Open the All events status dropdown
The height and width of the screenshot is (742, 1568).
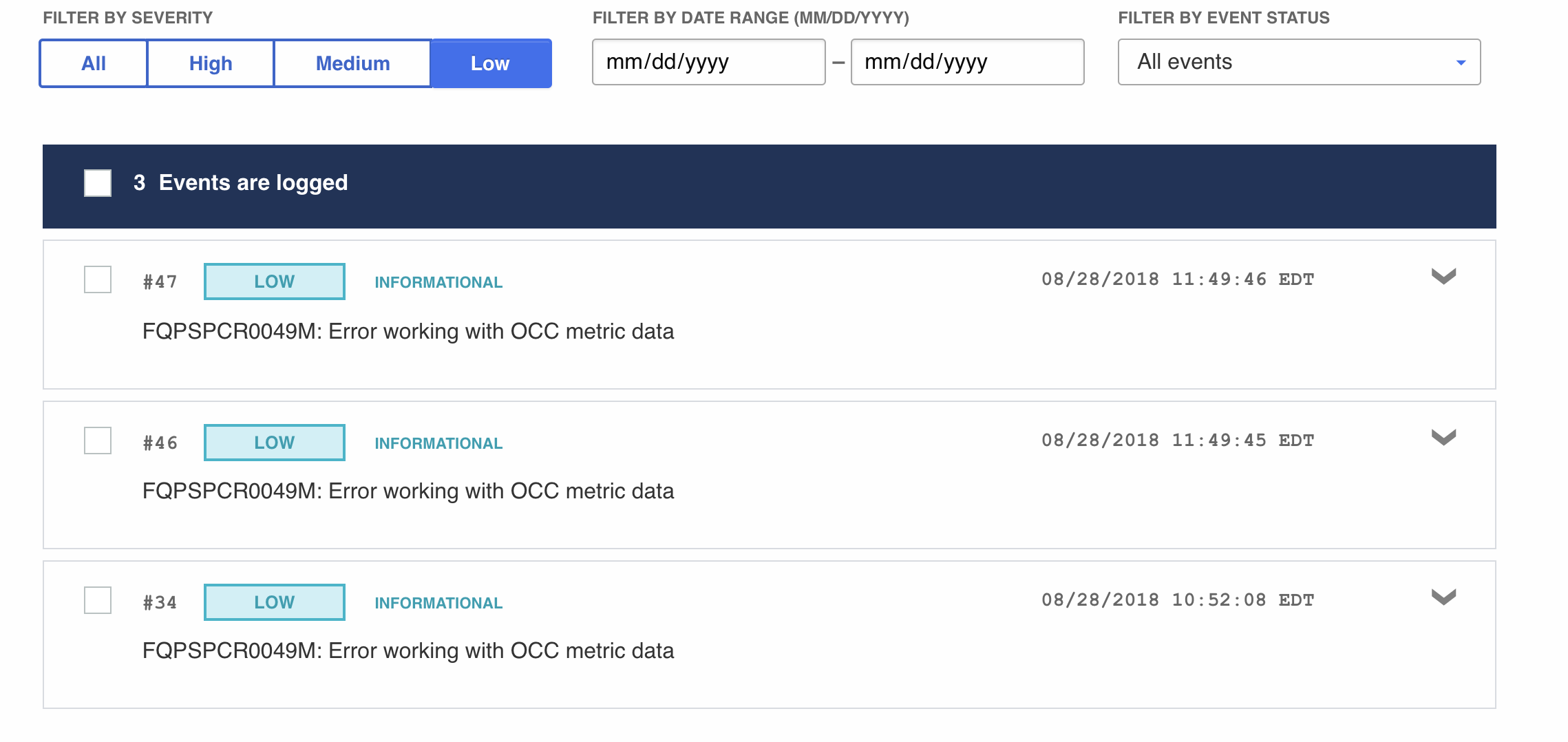pos(1297,63)
